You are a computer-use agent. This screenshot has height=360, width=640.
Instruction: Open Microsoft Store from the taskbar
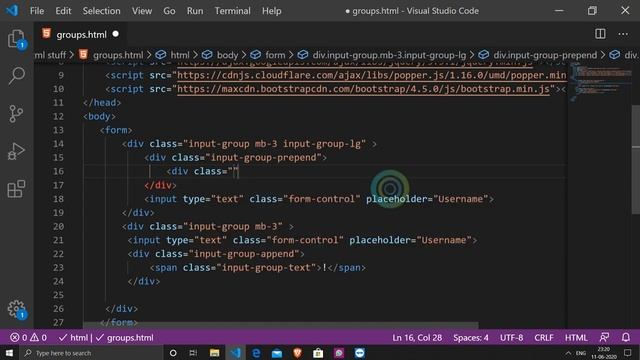coord(318,353)
